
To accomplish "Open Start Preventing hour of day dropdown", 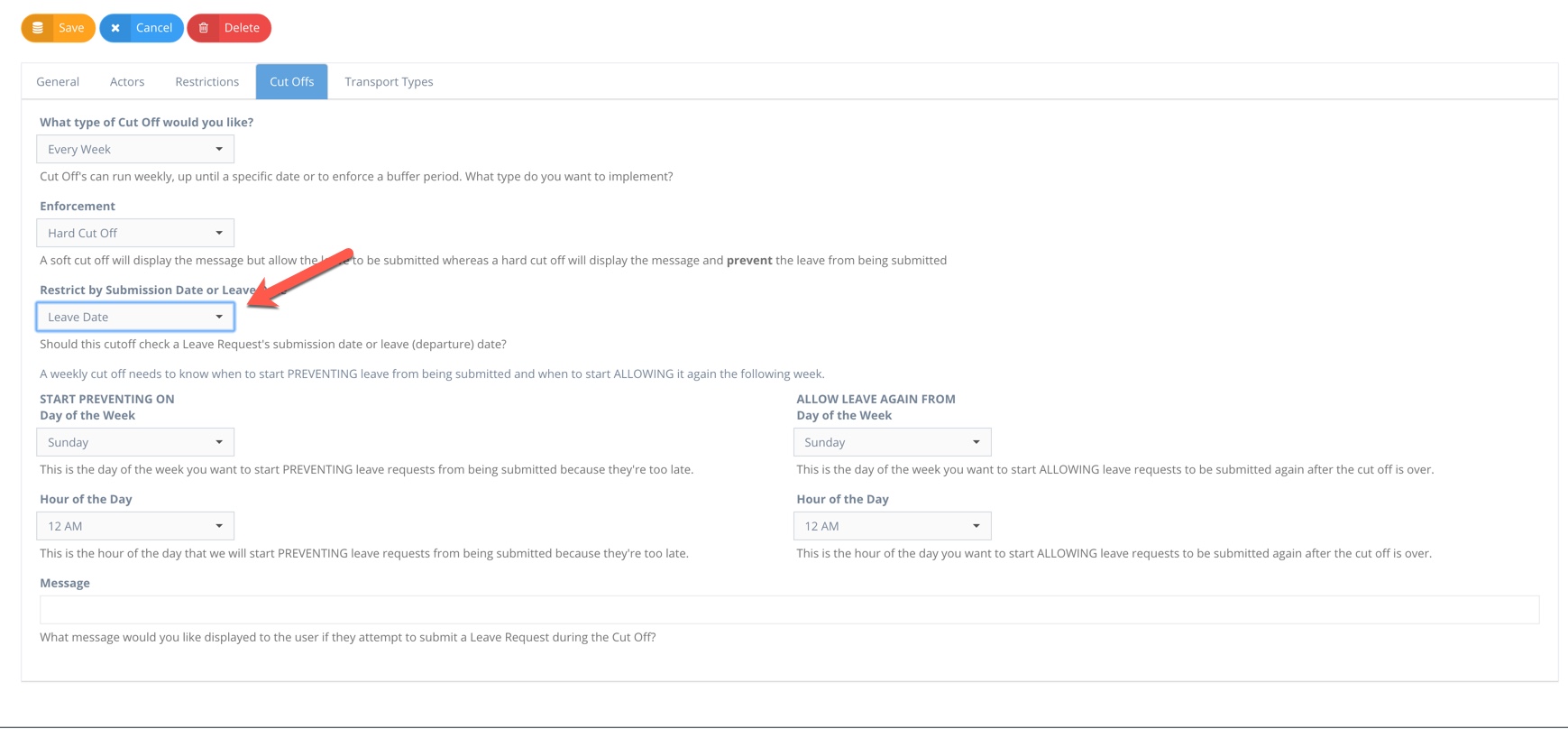I will (x=135, y=526).
